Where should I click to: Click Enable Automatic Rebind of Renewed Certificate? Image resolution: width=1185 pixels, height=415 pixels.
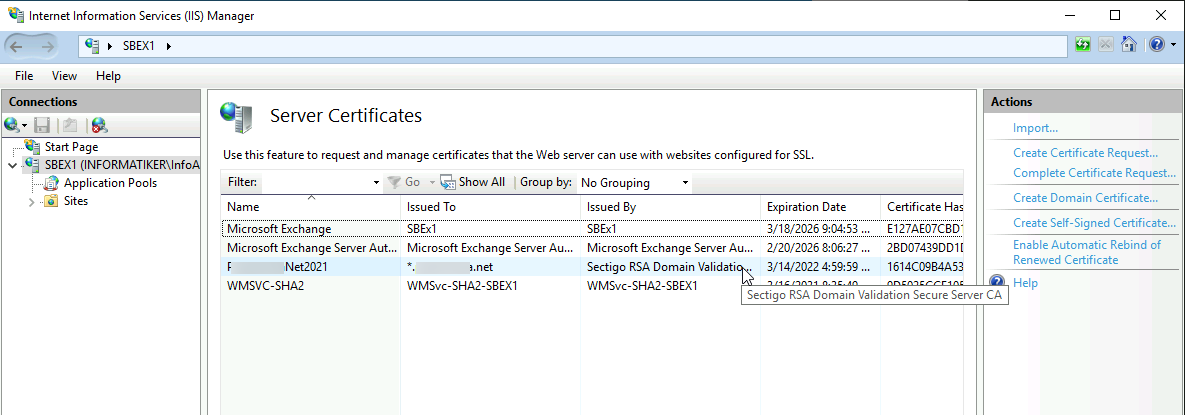1087,252
